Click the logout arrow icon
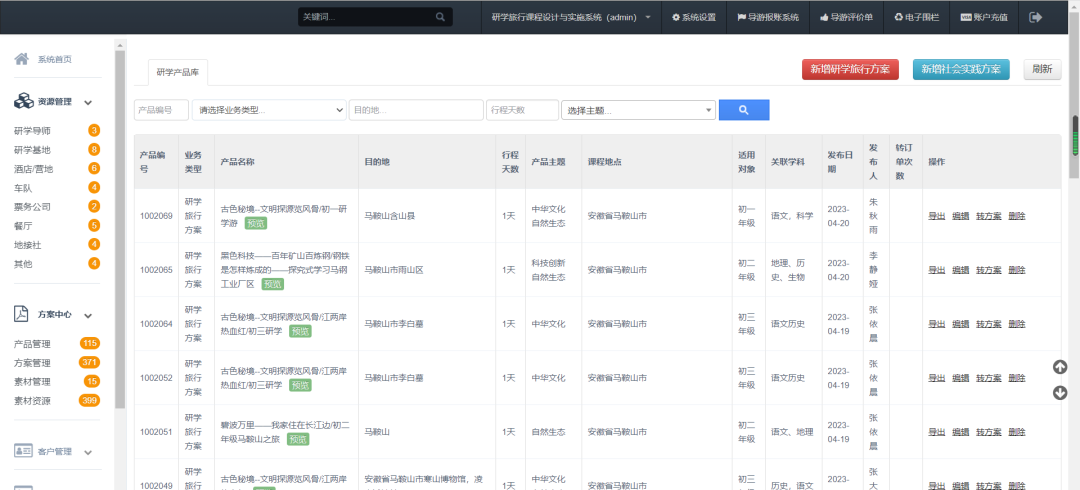The height and width of the screenshot is (490, 1080). click(x=1035, y=17)
